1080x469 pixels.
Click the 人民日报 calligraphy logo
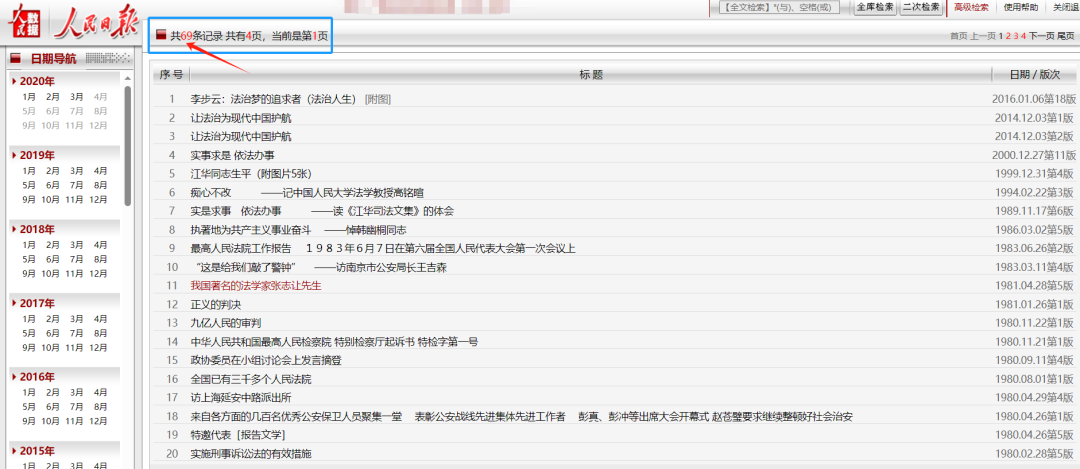point(95,23)
